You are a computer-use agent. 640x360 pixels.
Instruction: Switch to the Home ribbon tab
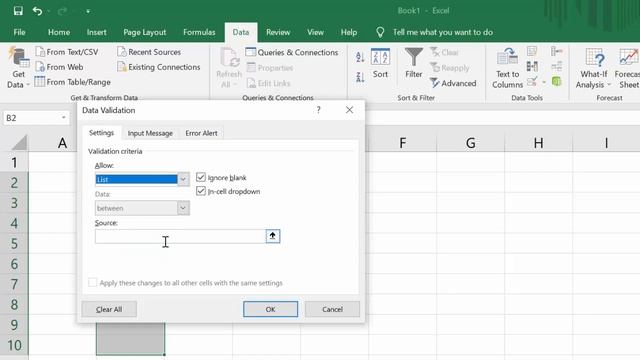coord(59,32)
